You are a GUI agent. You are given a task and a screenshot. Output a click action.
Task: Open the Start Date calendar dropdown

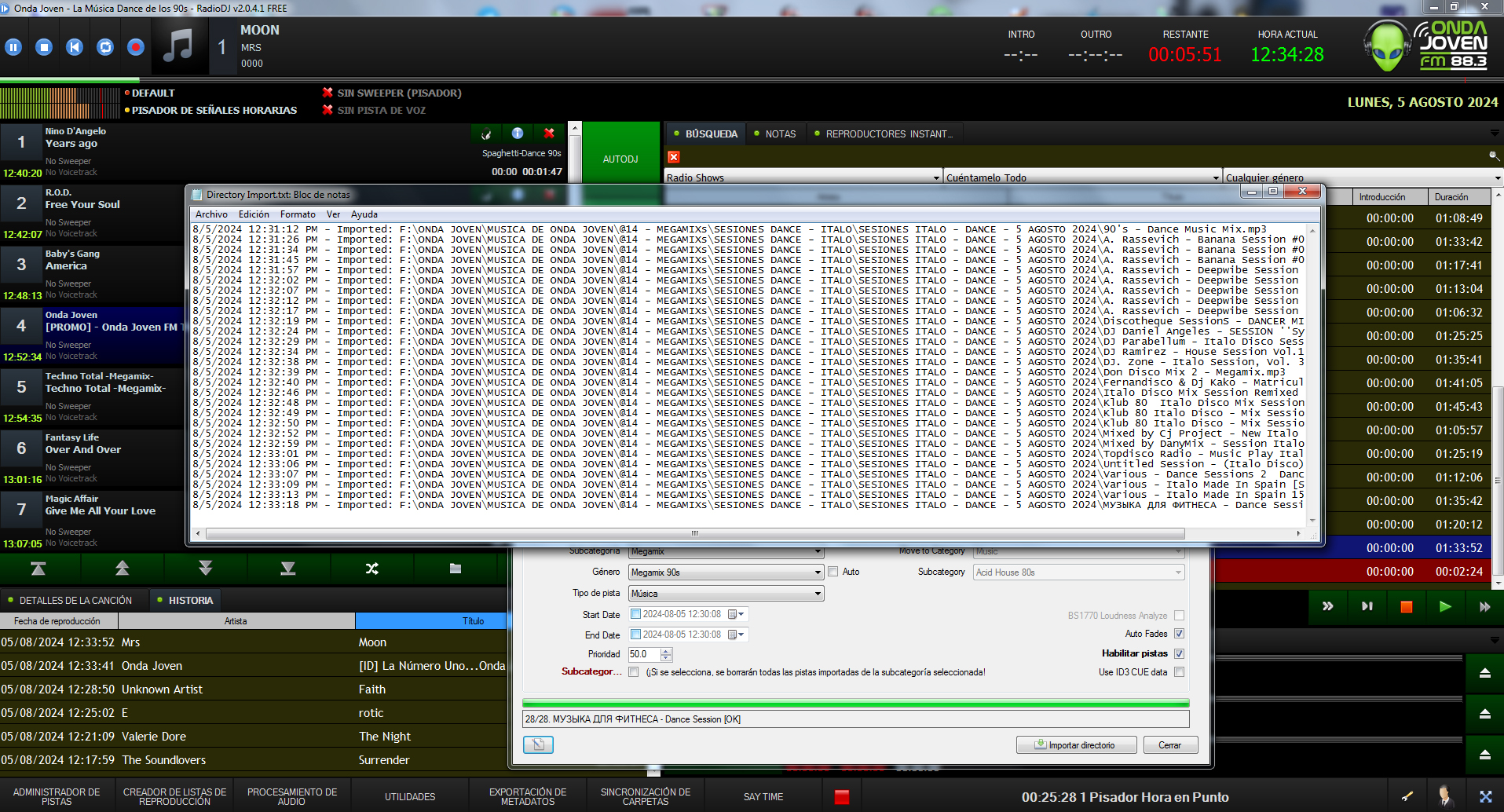coord(737,614)
